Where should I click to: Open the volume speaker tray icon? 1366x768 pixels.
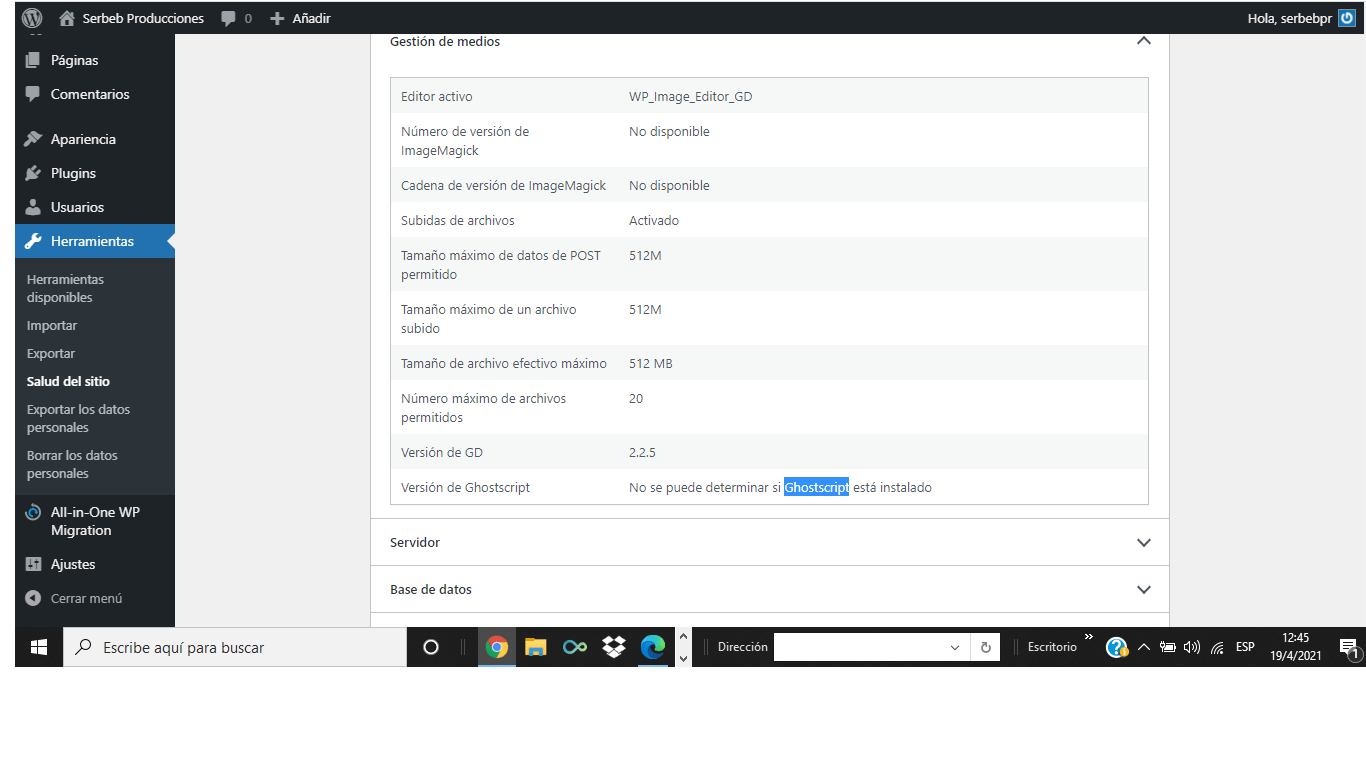tap(1191, 647)
